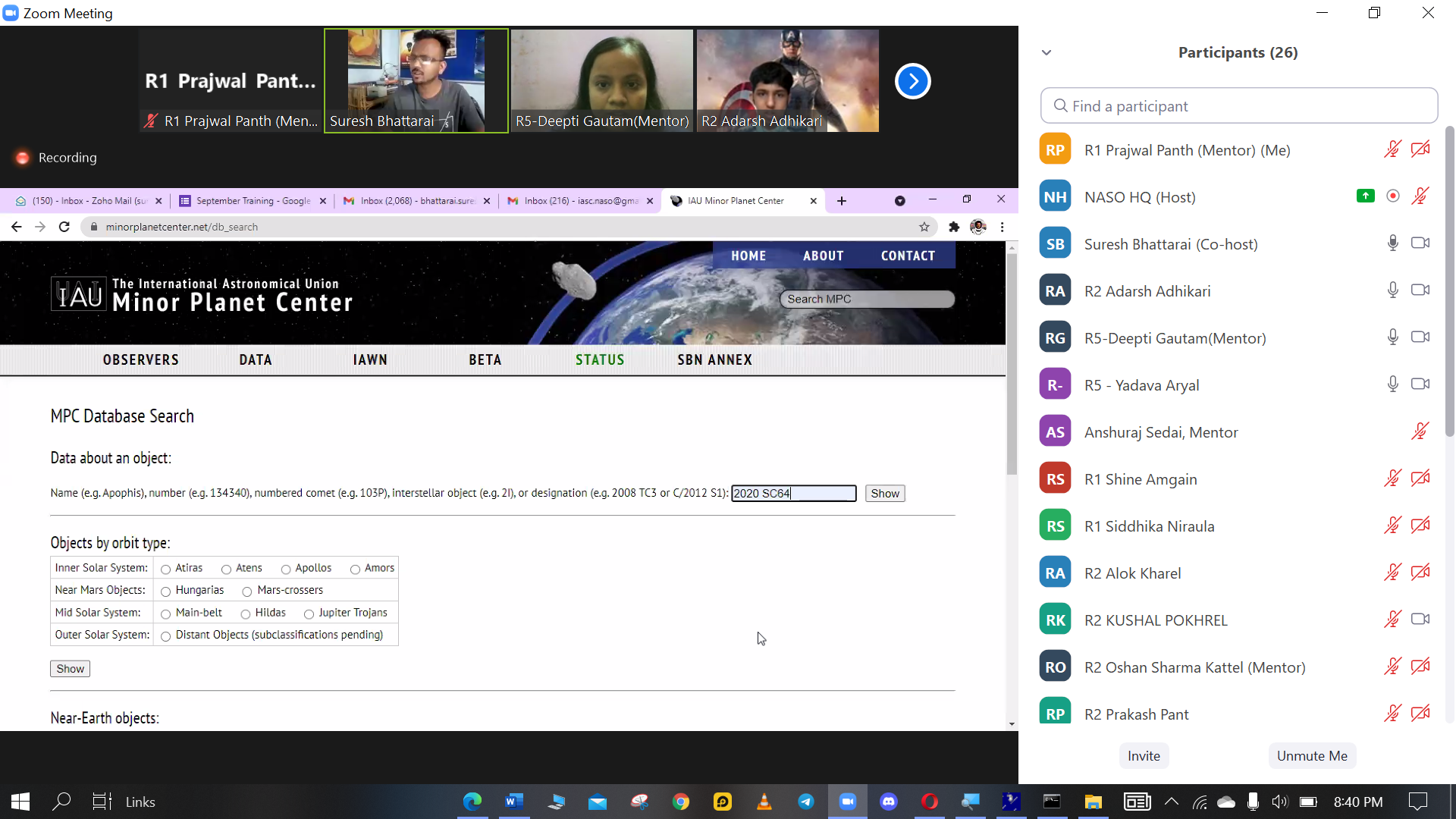This screenshot has height=819, width=1456.
Task: Select the Atiras radio button
Action: [x=165, y=569]
